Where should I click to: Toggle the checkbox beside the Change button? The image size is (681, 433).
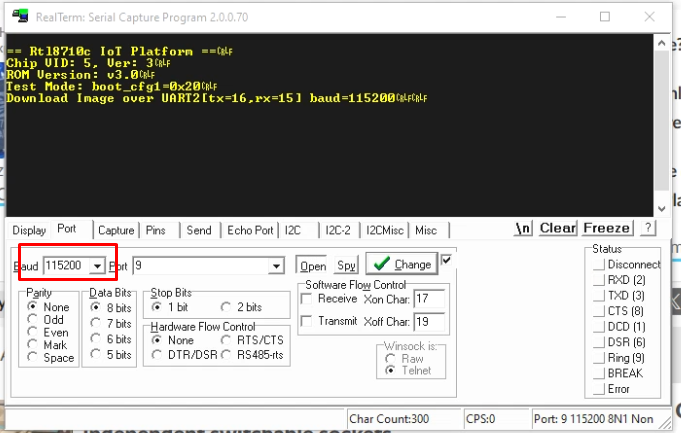[x=446, y=260]
